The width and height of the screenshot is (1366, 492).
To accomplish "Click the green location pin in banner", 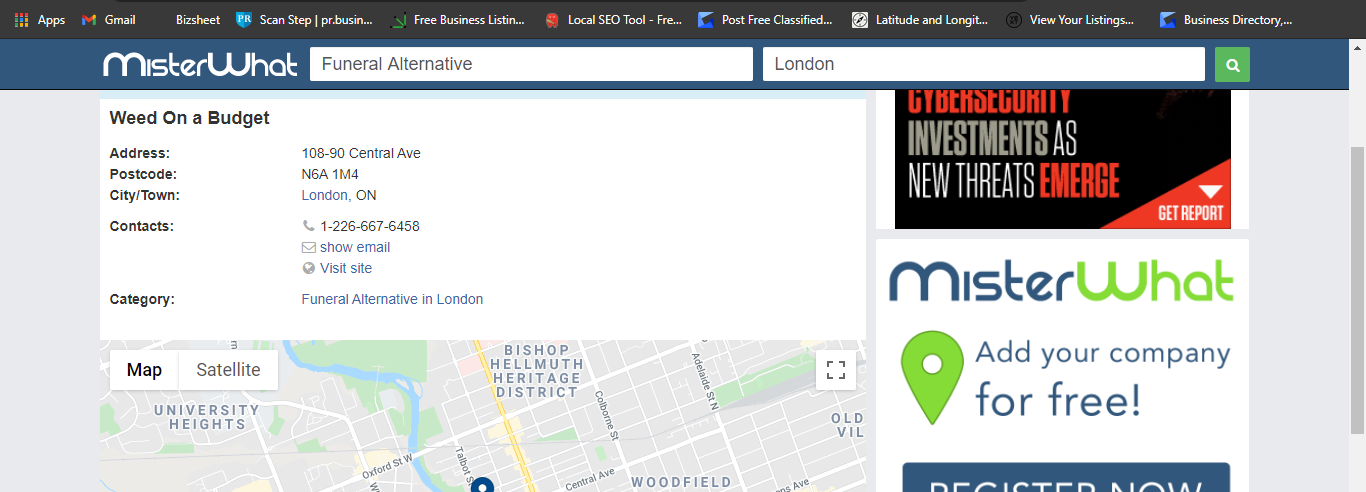I will tap(931, 378).
